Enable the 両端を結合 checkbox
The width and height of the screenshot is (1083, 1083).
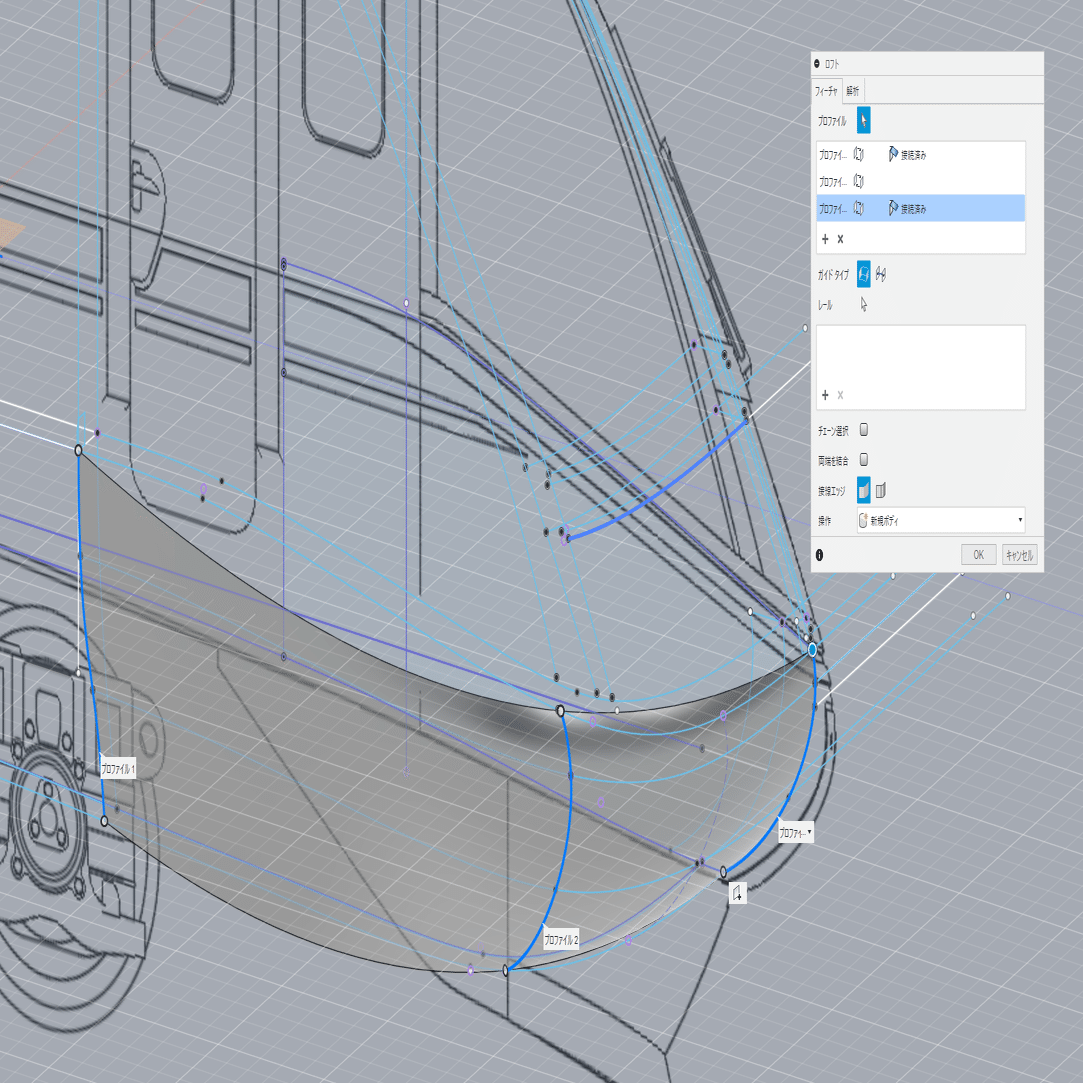pyautogui.click(x=863, y=459)
